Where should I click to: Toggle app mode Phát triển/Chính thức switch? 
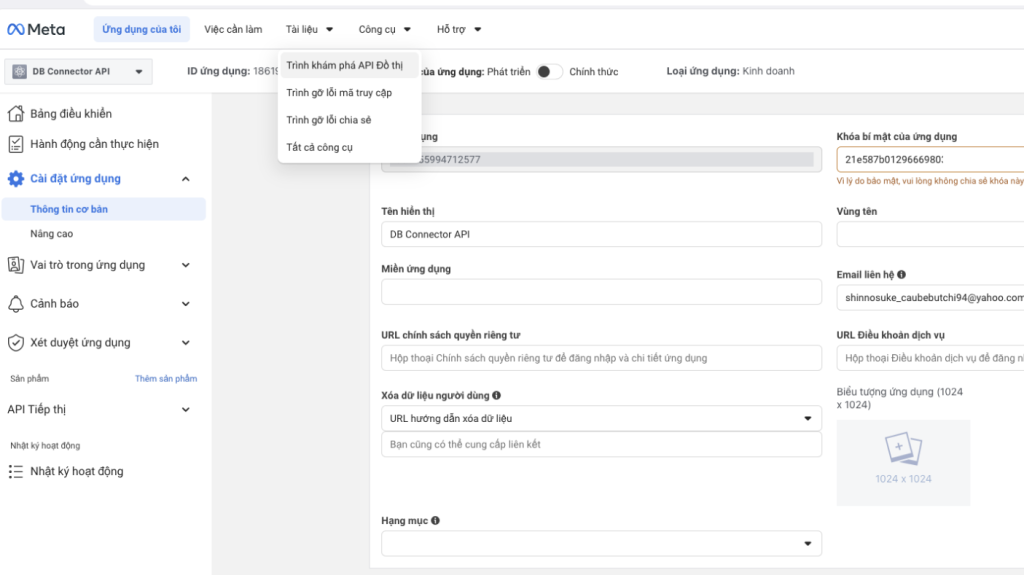[x=549, y=72]
